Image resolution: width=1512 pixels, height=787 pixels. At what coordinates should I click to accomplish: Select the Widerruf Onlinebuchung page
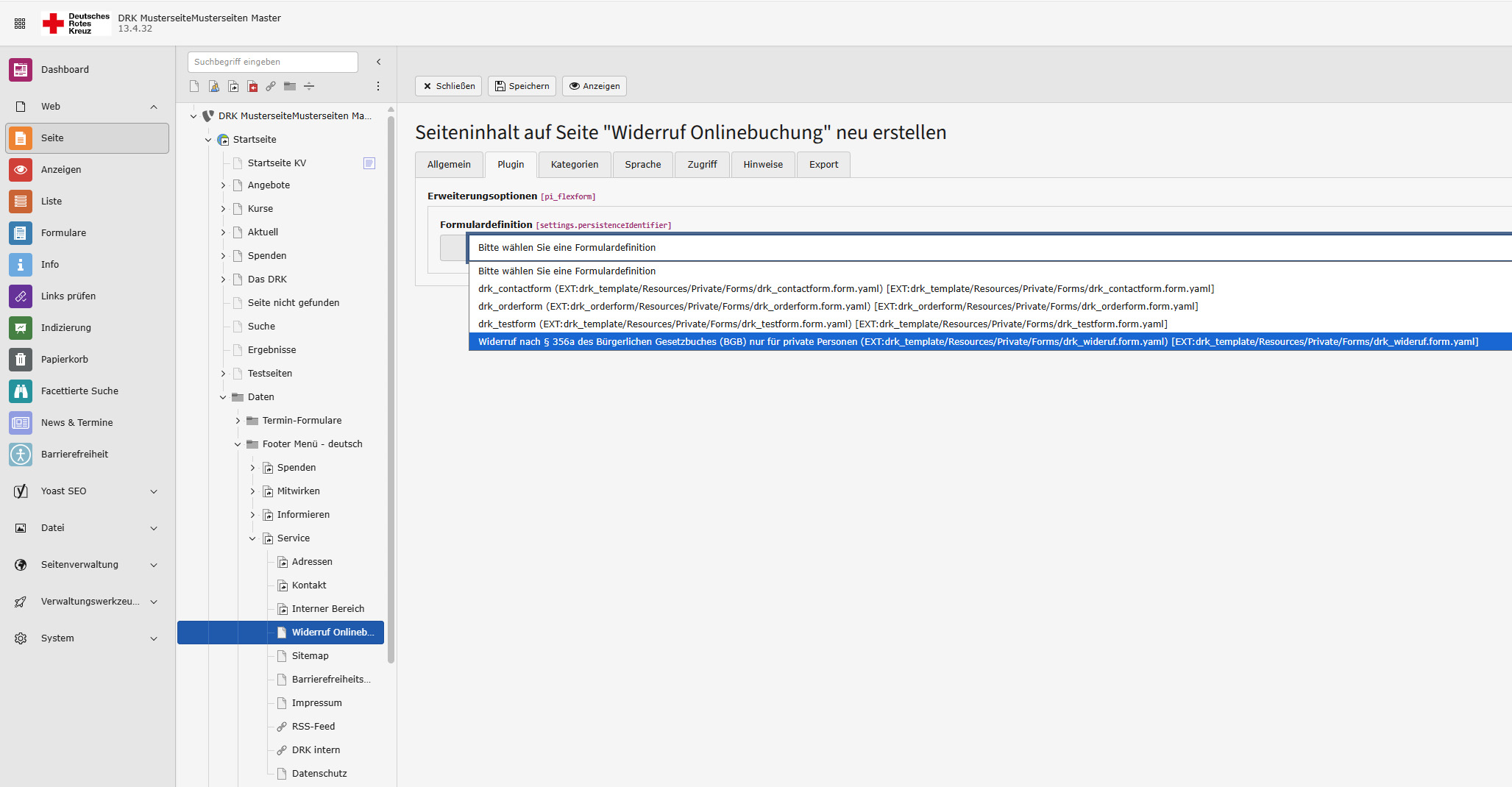280,633
